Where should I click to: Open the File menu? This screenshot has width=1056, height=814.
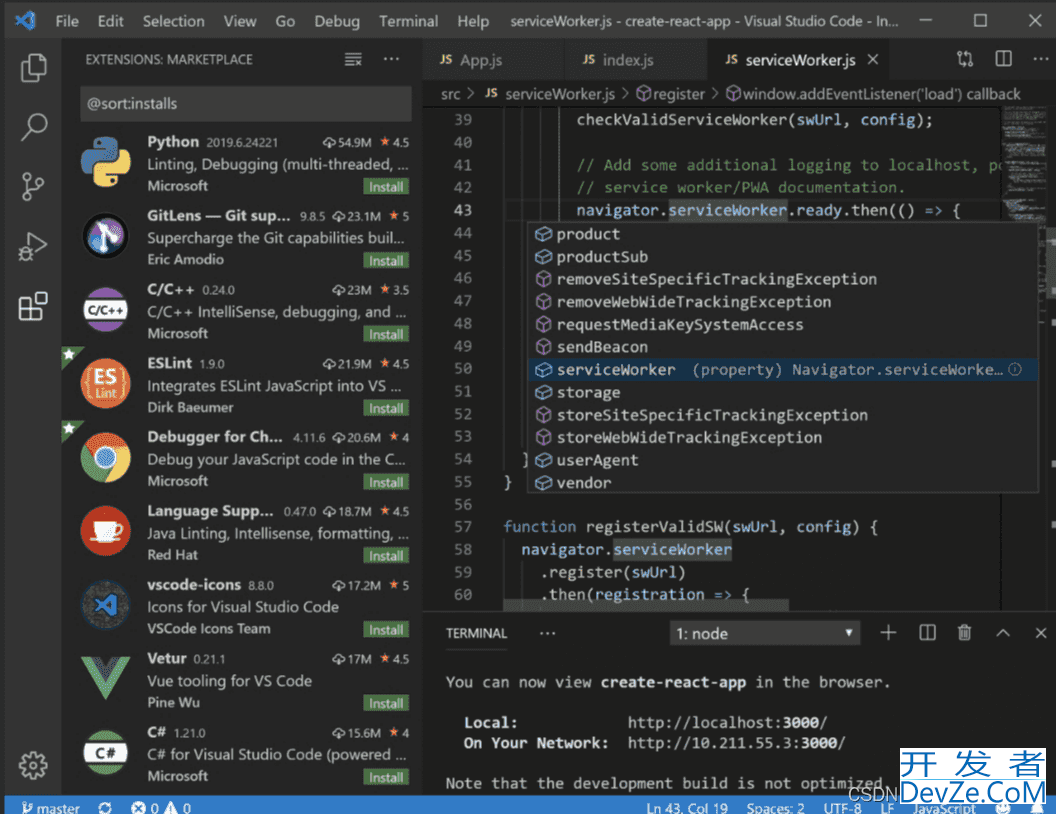(x=67, y=21)
